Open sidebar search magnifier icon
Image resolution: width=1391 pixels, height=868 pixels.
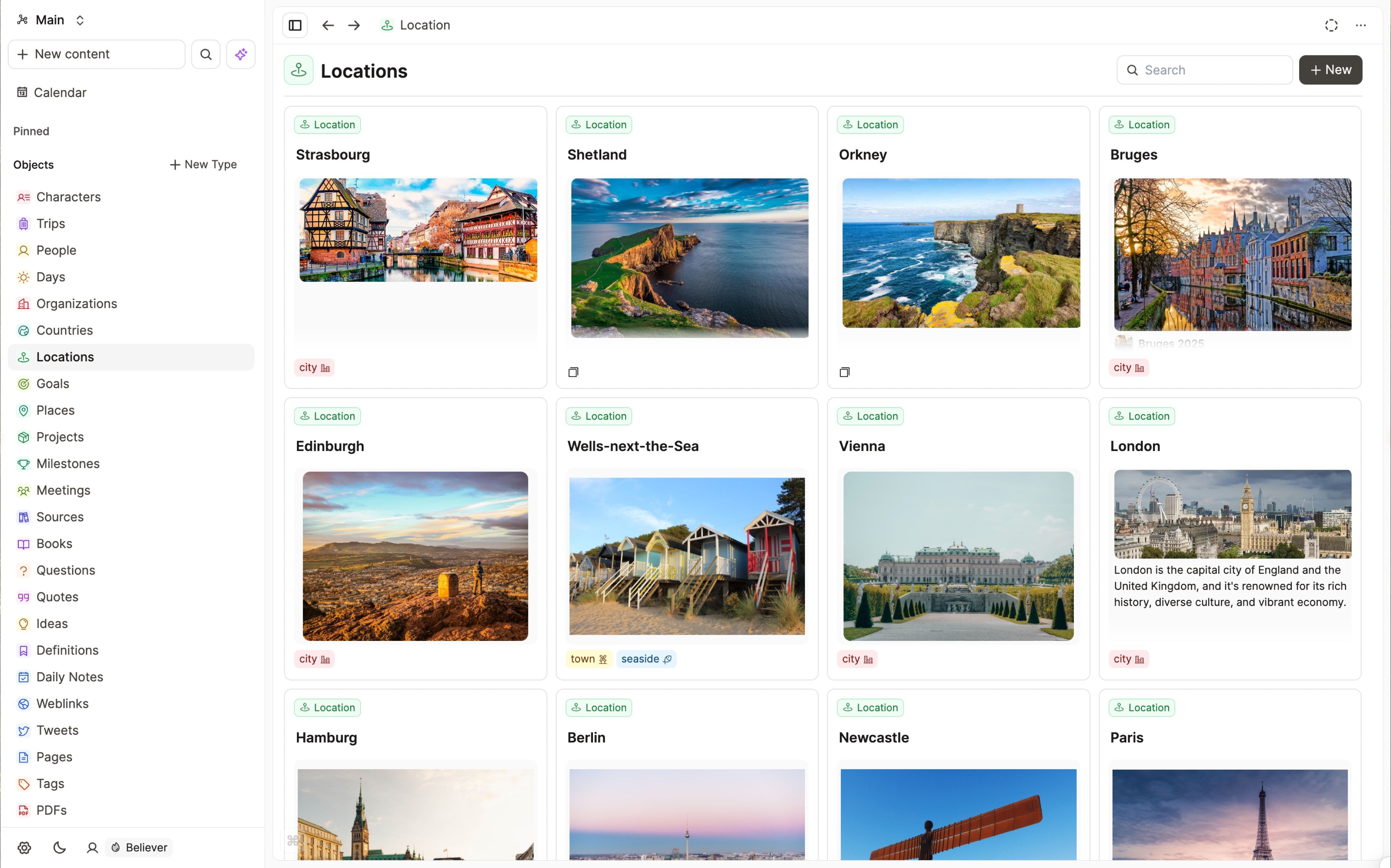206,54
